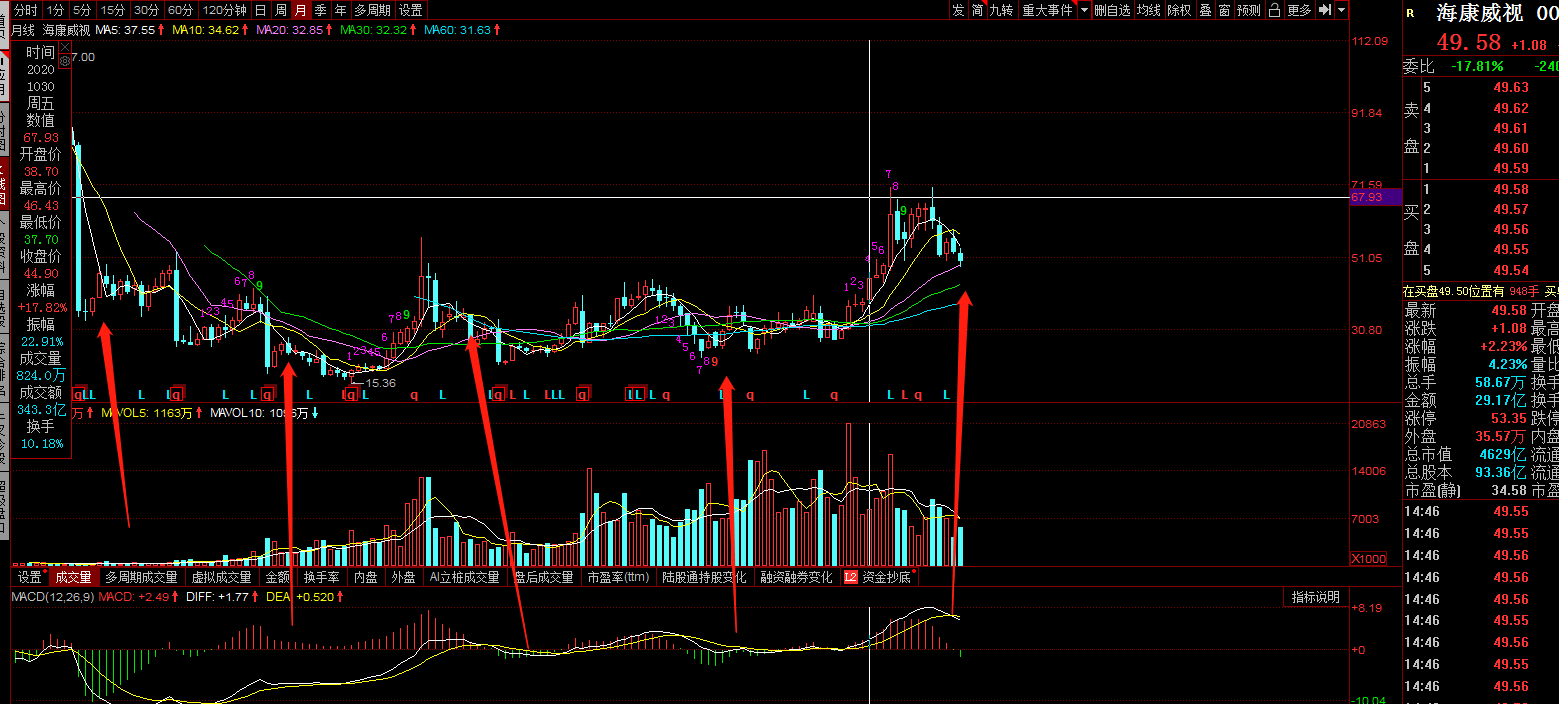Click 删自选 to remove from watchlist
1559x704 pixels.
click(x=1112, y=10)
